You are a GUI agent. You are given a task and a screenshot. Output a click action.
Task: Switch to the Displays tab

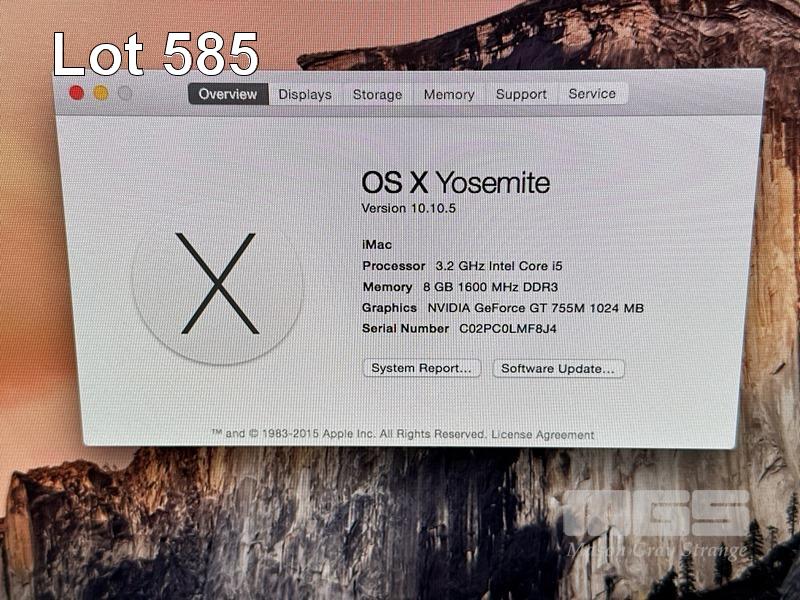pos(305,94)
